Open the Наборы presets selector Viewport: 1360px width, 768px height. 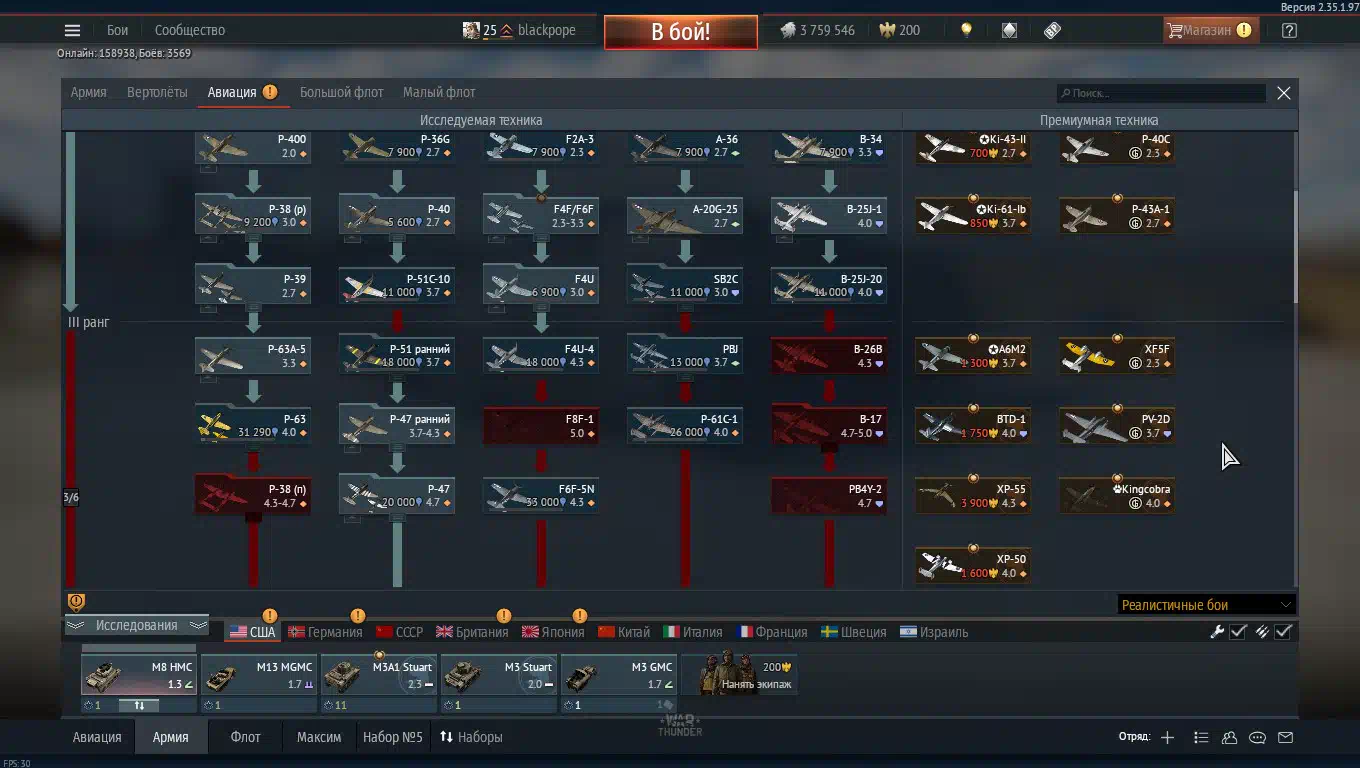pyautogui.click(x=472, y=737)
